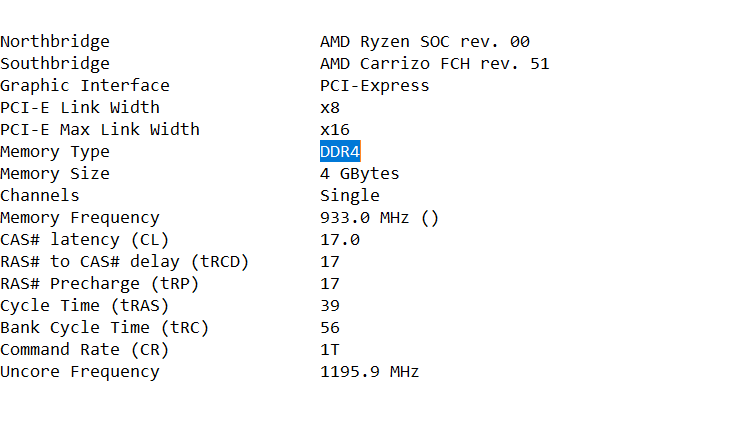Image resolution: width=747 pixels, height=431 pixels.
Task: Click the Memory Size label
Action: point(55,174)
